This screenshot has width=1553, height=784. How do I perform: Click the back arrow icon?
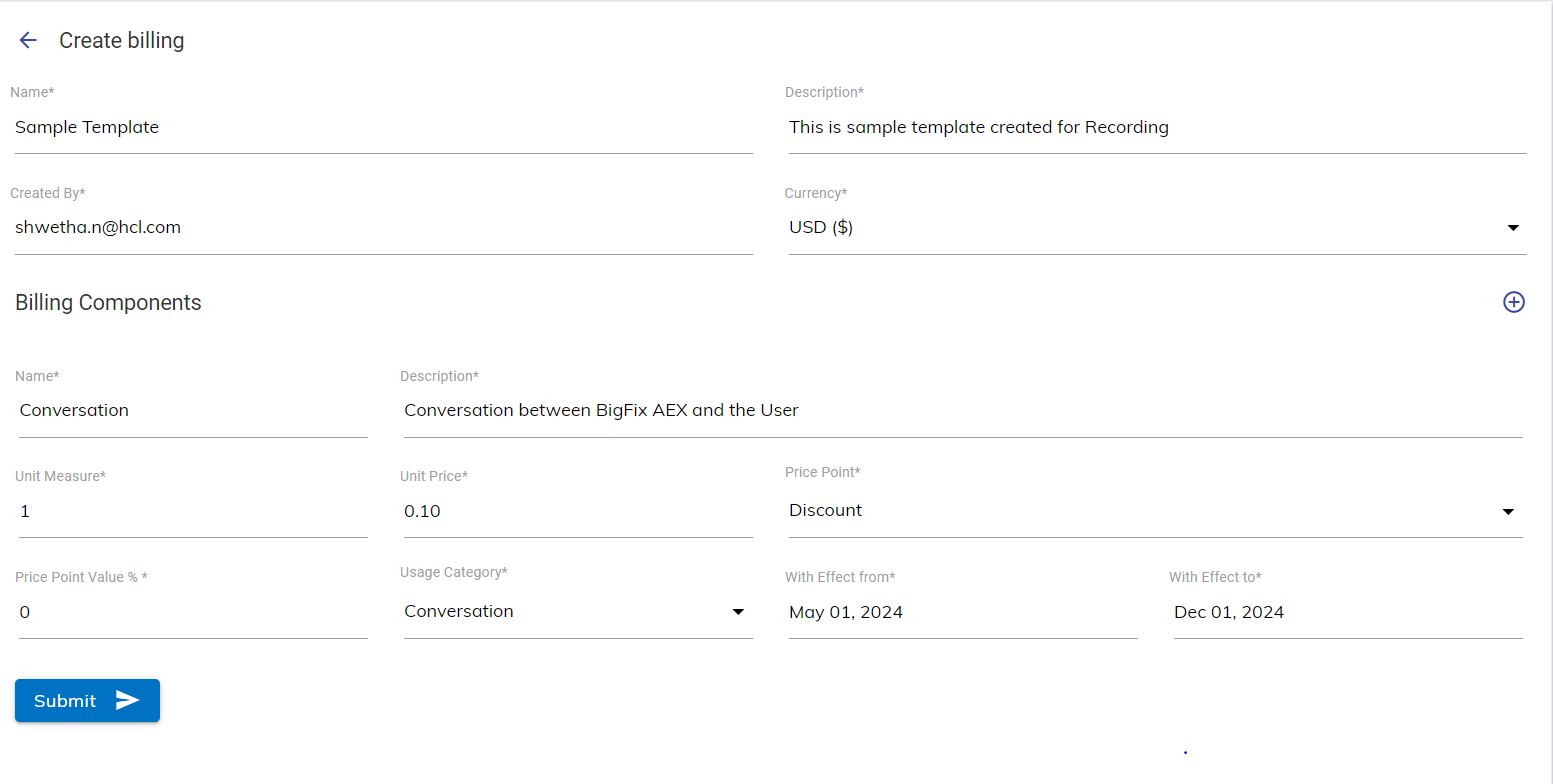(28, 40)
